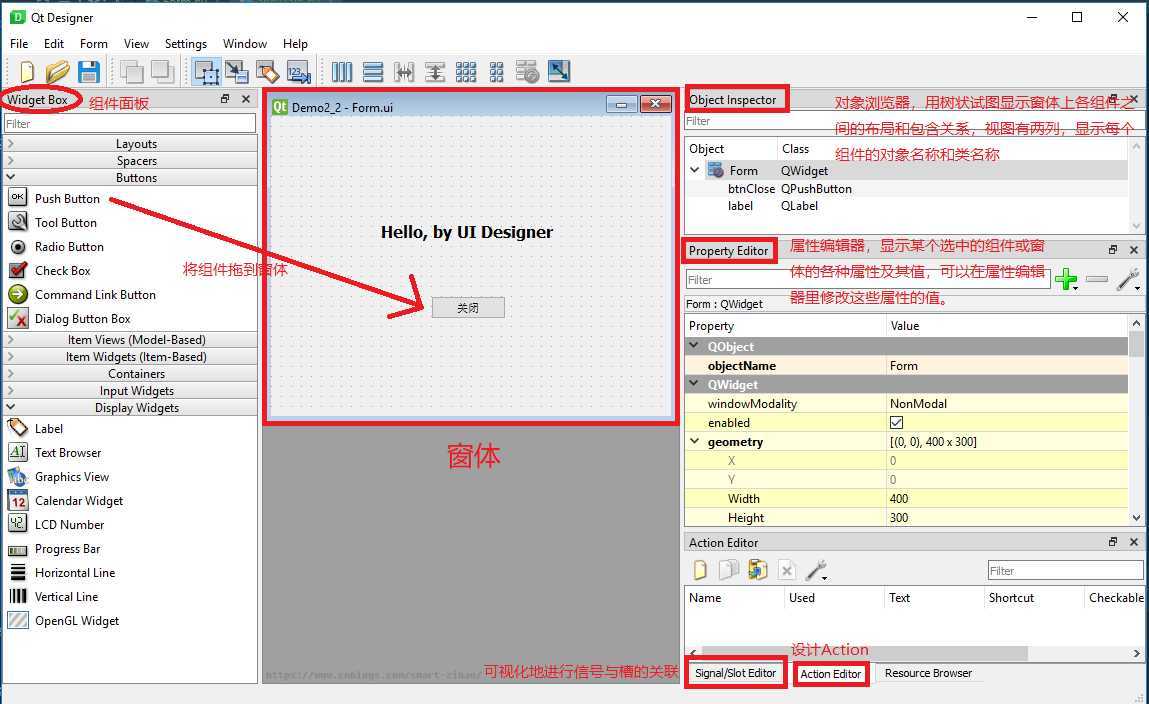Expand the Layouts widget category
Viewport: 1149px width, 704px height.
tap(10, 144)
